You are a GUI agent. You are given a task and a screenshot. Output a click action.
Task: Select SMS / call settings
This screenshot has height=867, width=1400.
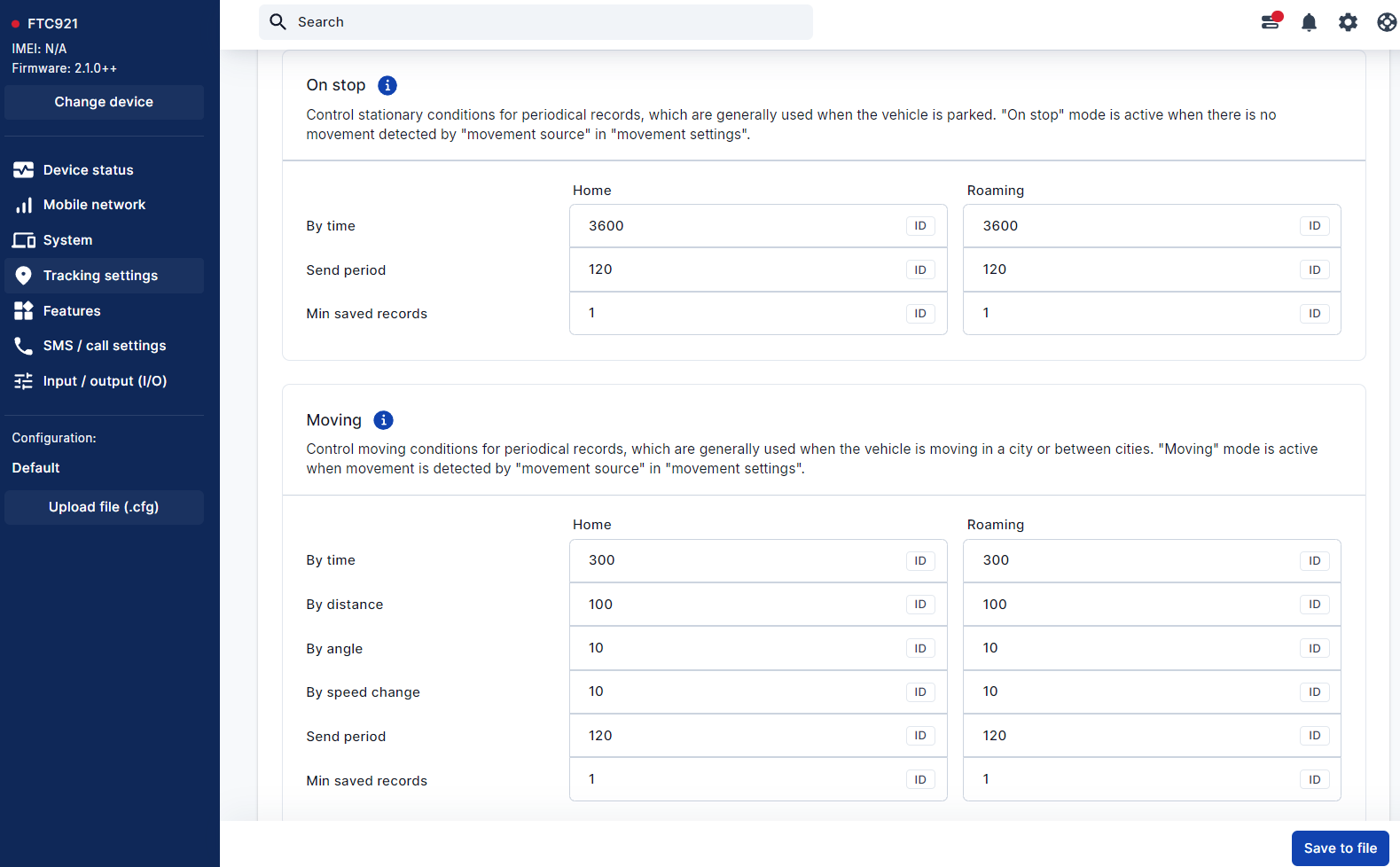(104, 346)
